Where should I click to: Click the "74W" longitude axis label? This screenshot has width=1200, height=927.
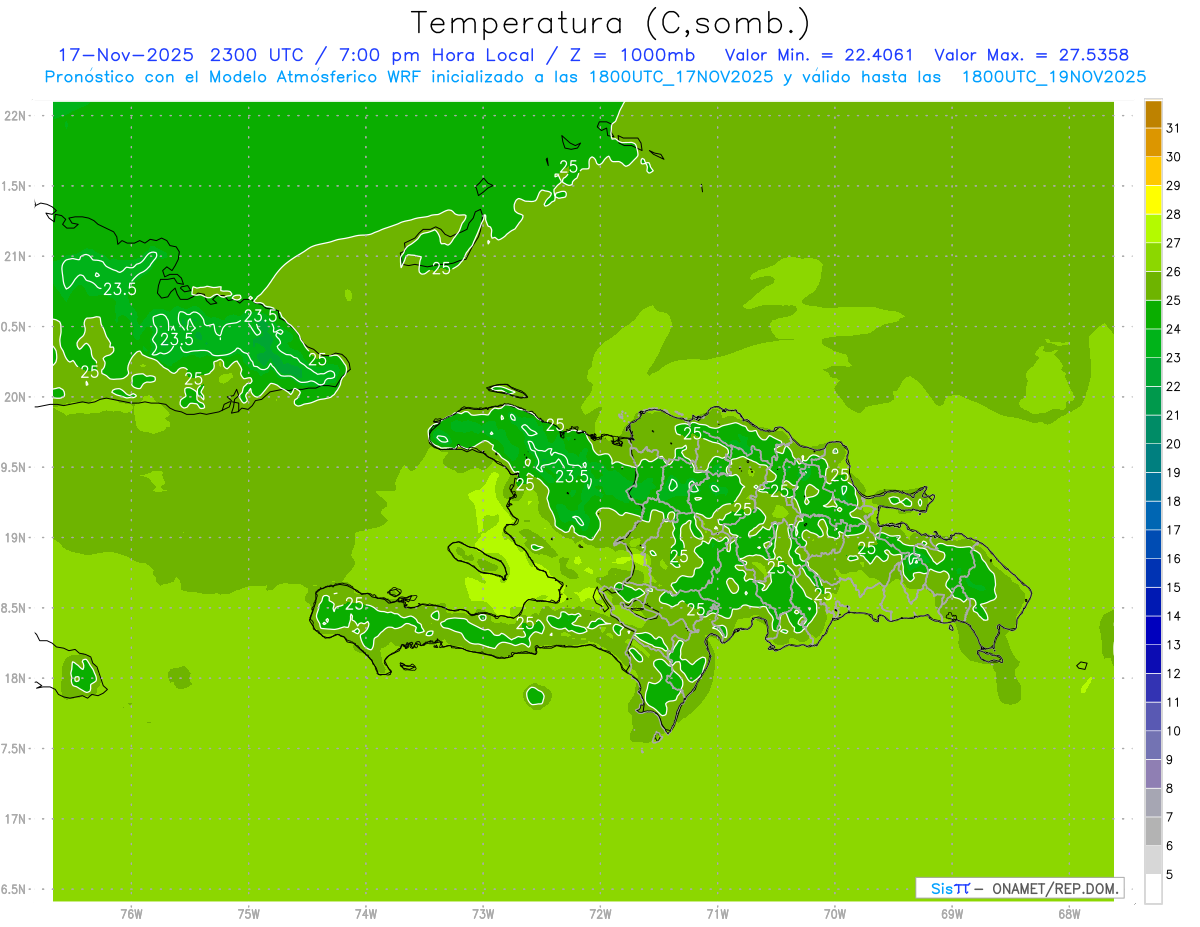tap(365, 913)
